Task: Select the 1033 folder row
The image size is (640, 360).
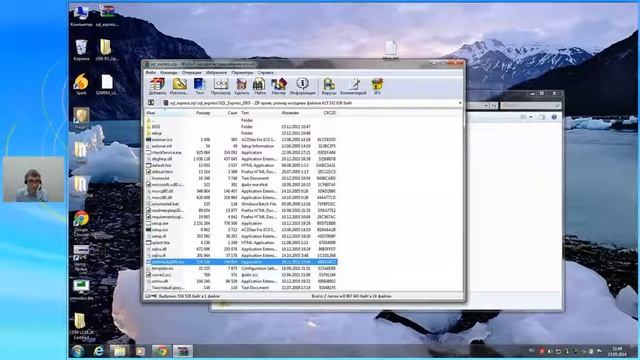Action: coord(241,127)
